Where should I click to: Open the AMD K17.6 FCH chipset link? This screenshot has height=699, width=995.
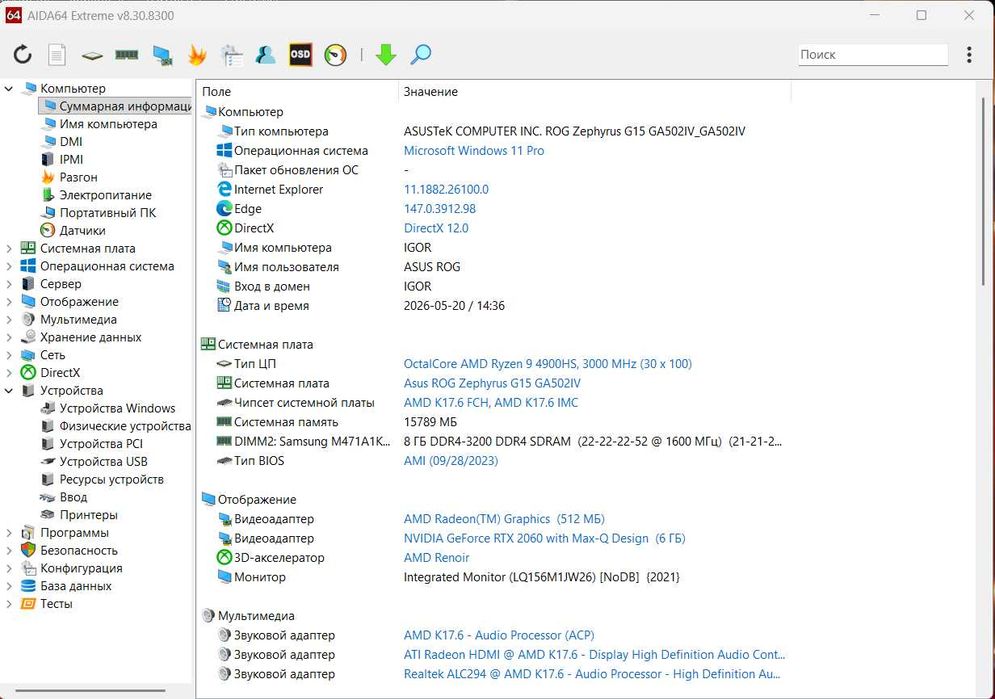click(x=491, y=402)
